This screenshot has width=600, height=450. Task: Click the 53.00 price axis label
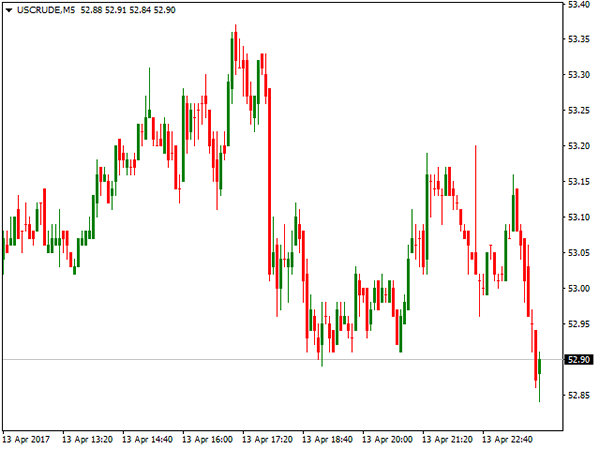[579, 289]
